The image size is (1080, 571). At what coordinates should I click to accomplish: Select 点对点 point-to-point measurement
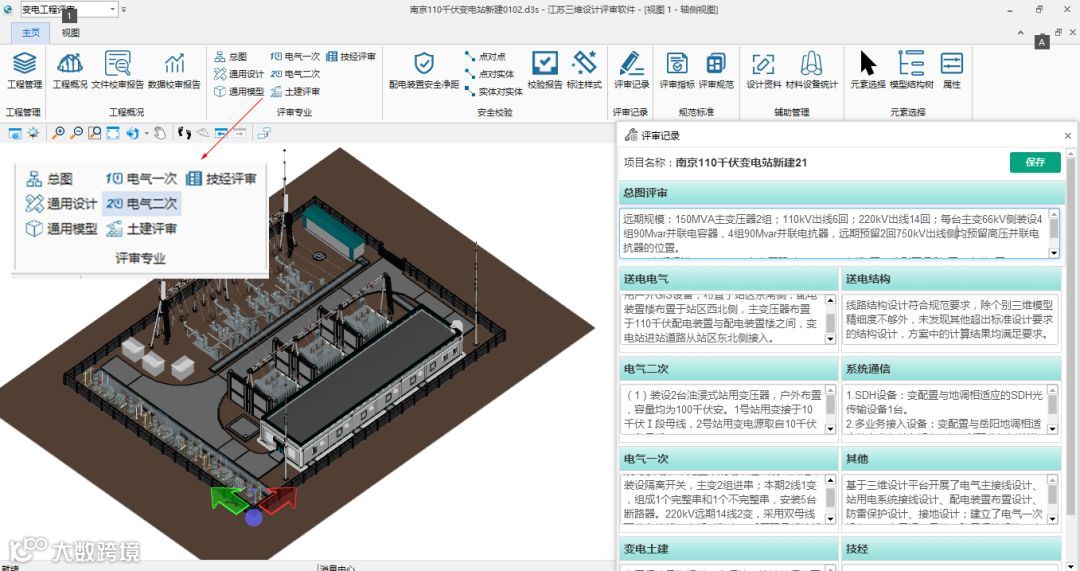tap(486, 56)
